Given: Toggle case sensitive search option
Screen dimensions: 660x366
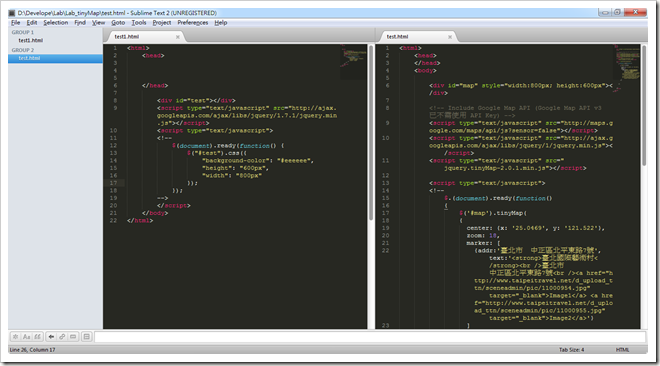Looking at the screenshot, I should point(26,337).
